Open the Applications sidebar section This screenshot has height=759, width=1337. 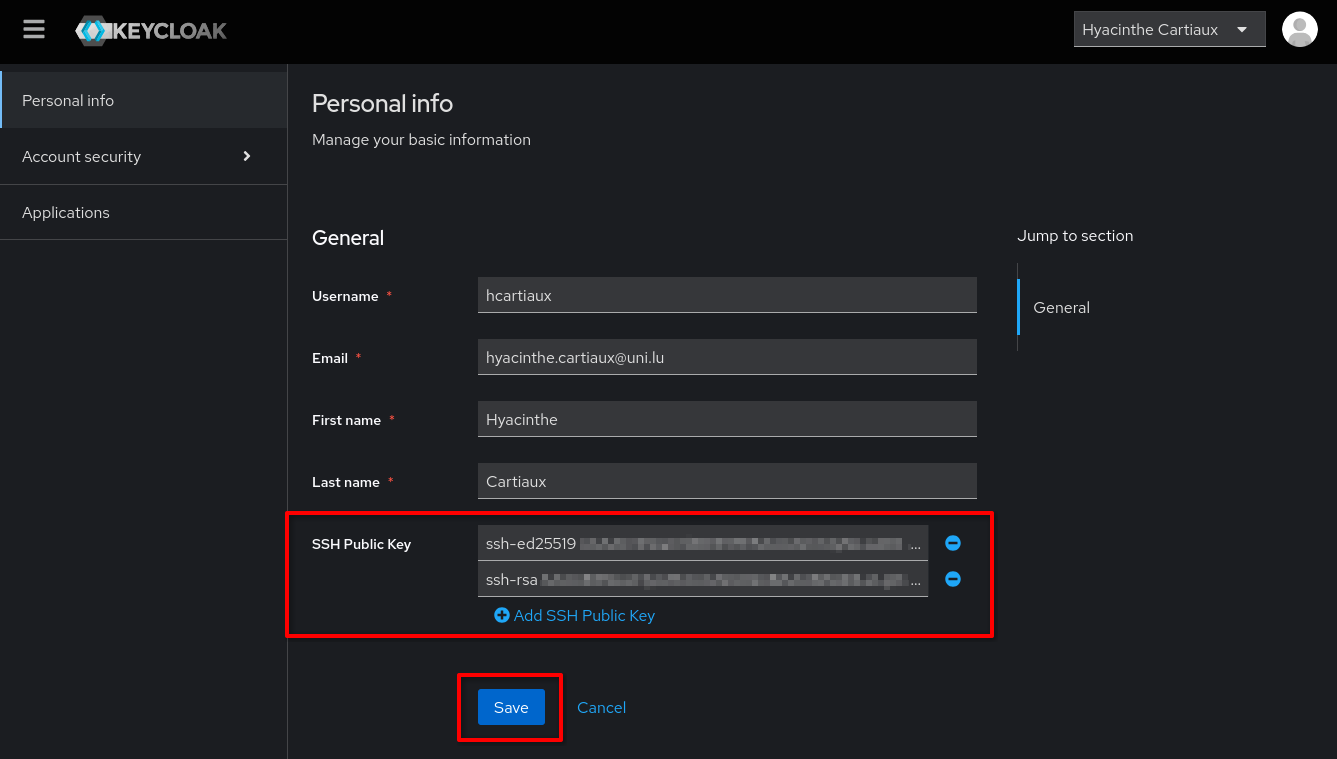[x=65, y=212]
